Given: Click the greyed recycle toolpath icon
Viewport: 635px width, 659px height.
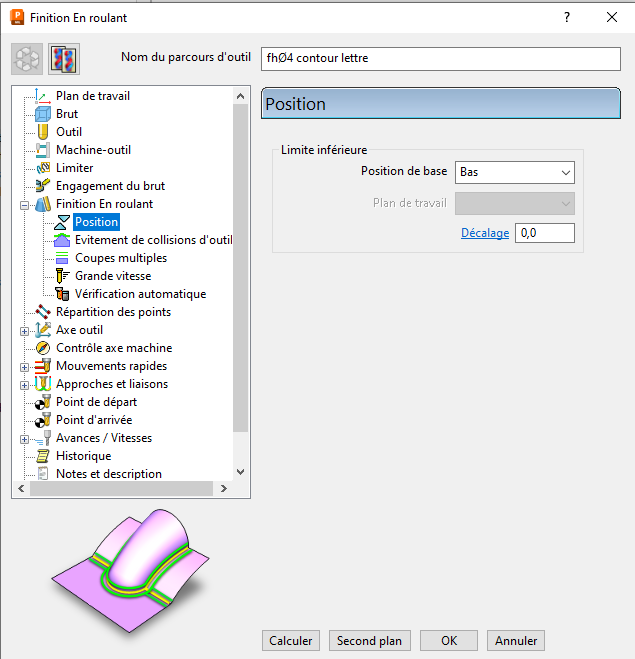Looking at the screenshot, I should tap(27, 59).
